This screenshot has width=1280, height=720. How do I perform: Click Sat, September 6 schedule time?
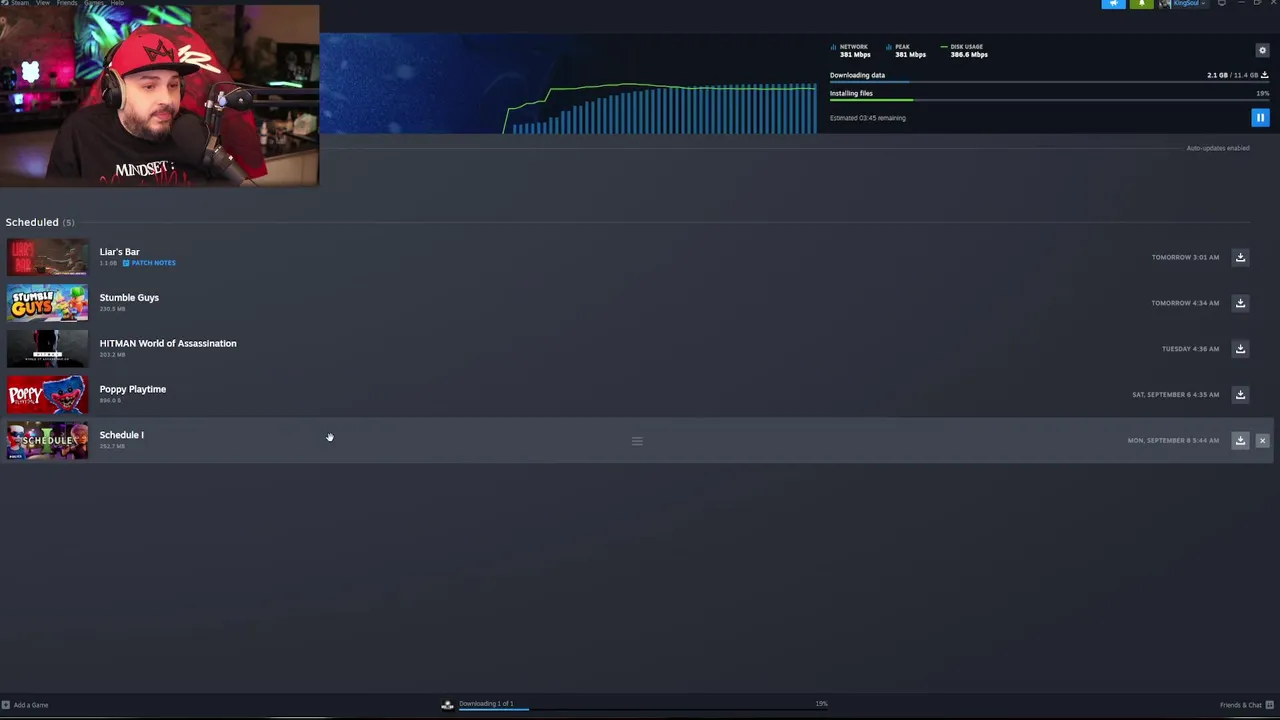pos(1175,394)
